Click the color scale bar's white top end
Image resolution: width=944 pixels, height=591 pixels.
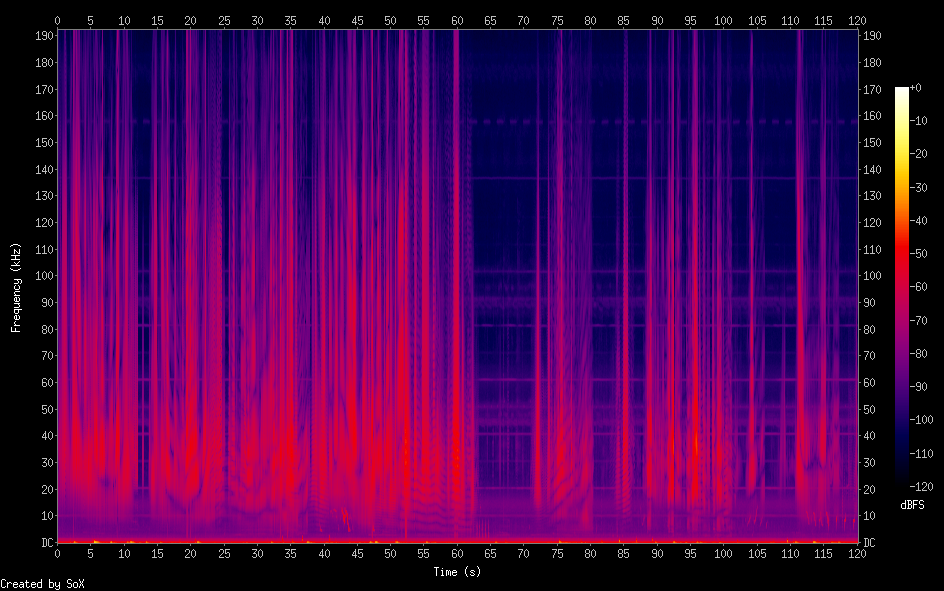pyautogui.click(x=902, y=92)
